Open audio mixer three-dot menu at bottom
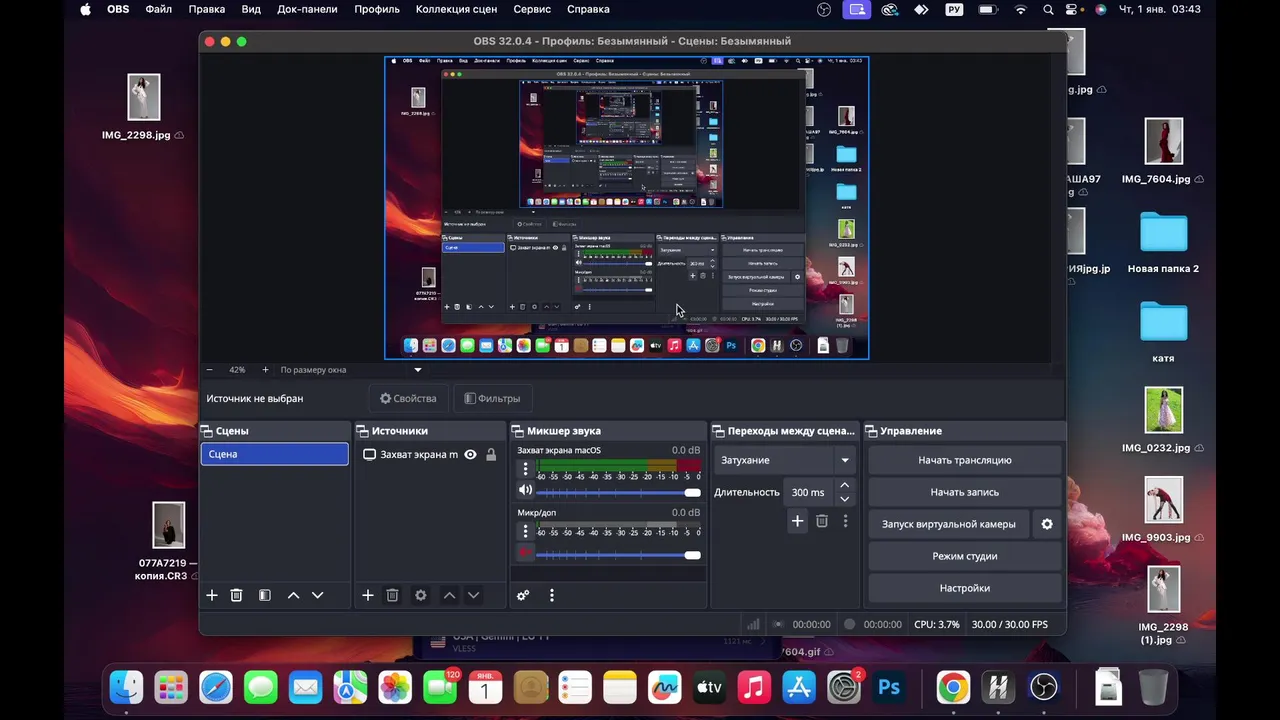 tap(551, 595)
